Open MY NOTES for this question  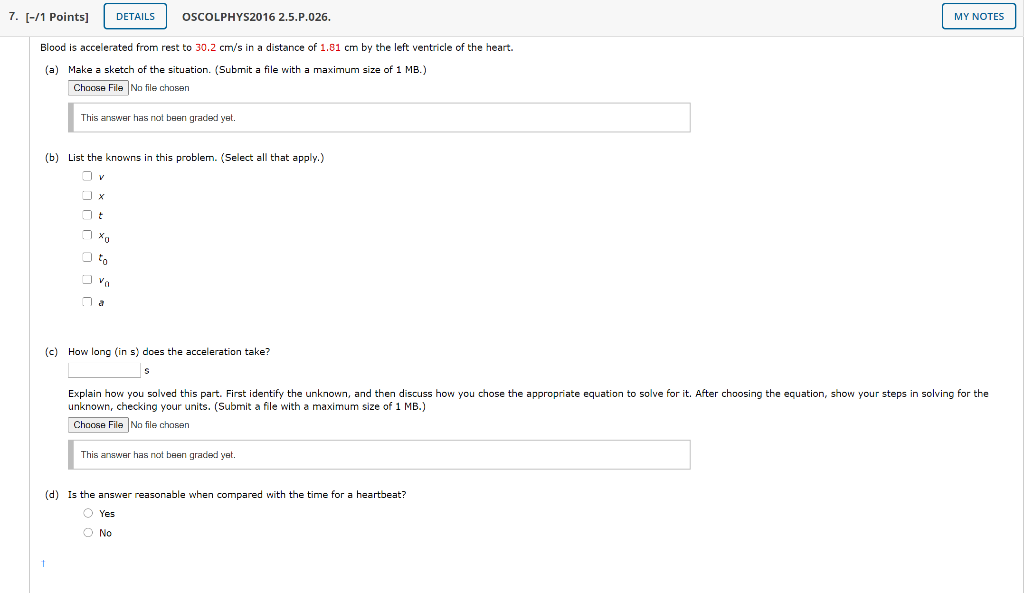pos(978,16)
